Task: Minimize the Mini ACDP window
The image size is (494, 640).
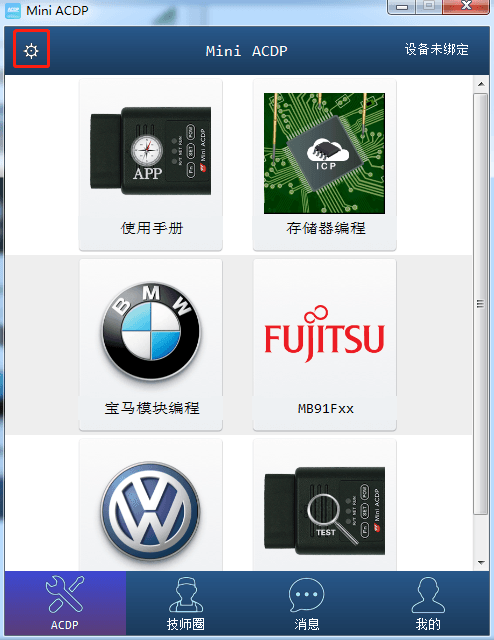Action: [402, 7]
